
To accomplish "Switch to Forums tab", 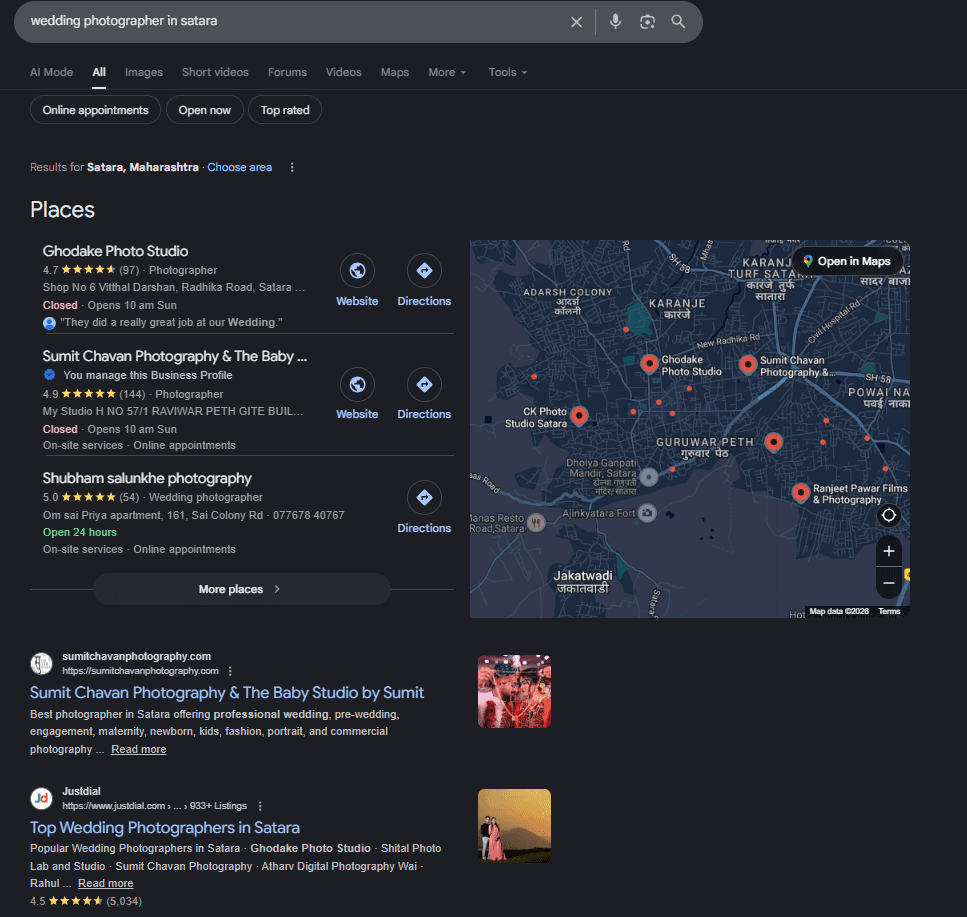I will [287, 72].
